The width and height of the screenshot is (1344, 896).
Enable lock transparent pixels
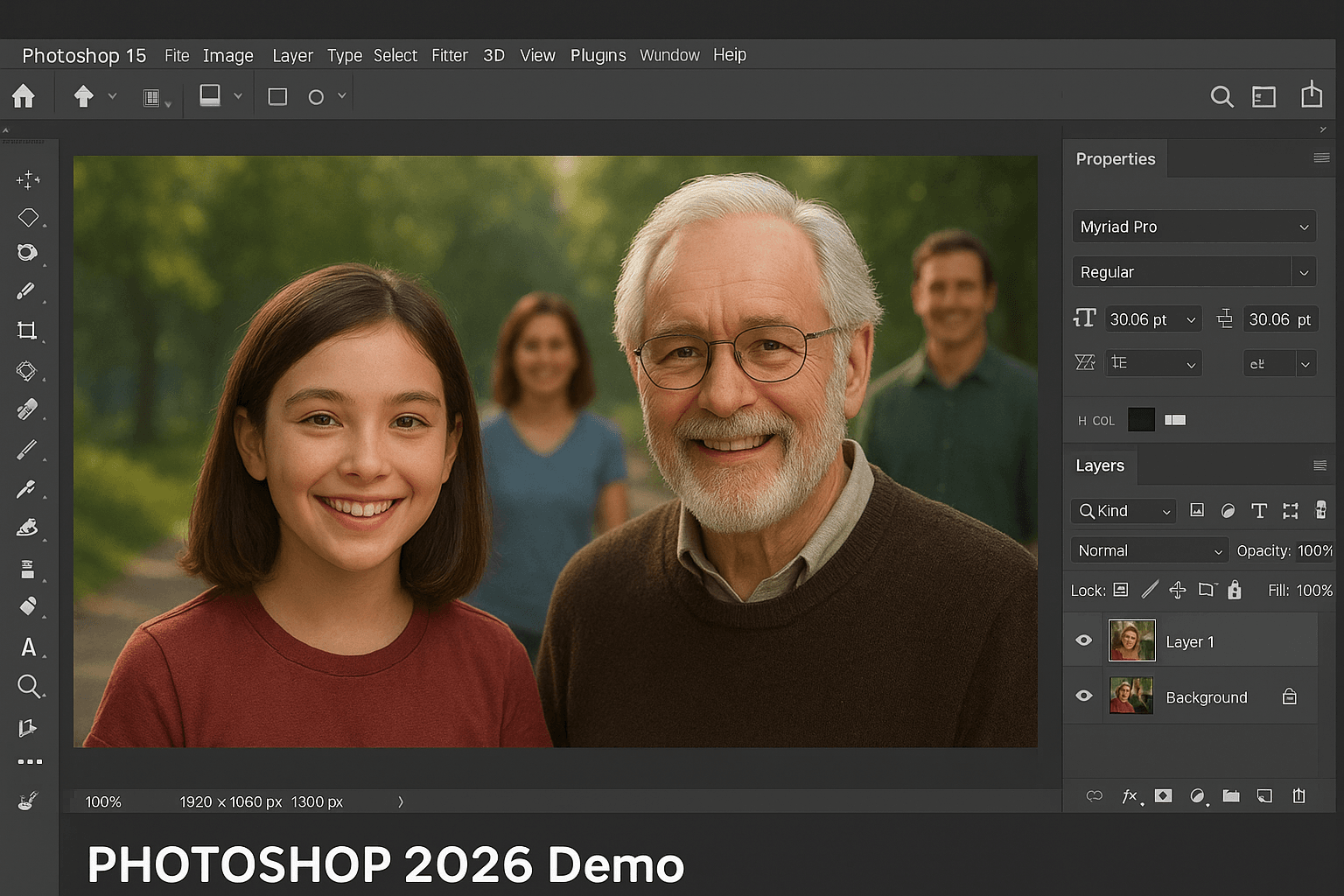(1121, 590)
